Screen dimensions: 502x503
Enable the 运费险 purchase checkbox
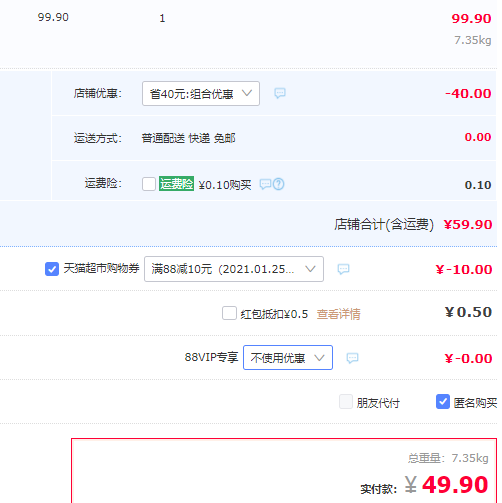pyautogui.click(x=149, y=184)
